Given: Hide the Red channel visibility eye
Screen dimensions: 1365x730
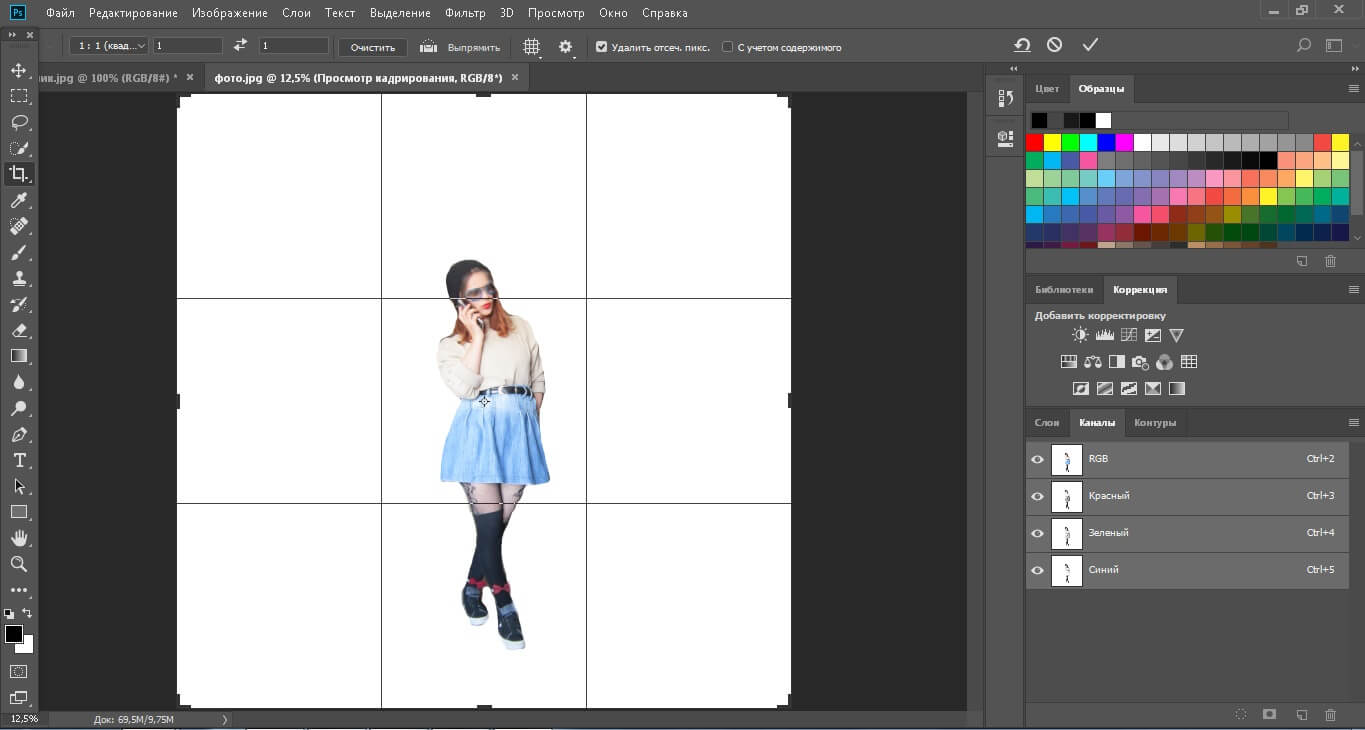Looking at the screenshot, I should pyautogui.click(x=1037, y=496).
